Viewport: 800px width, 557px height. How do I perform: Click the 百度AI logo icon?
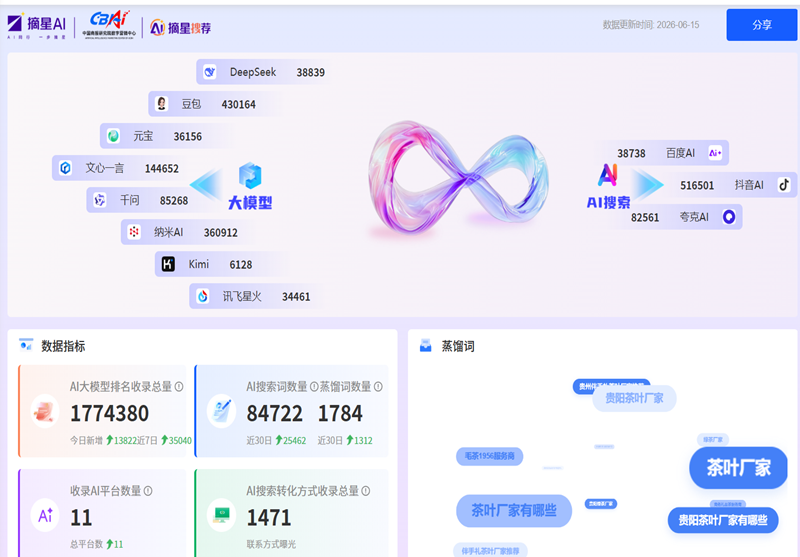(715, 153)
